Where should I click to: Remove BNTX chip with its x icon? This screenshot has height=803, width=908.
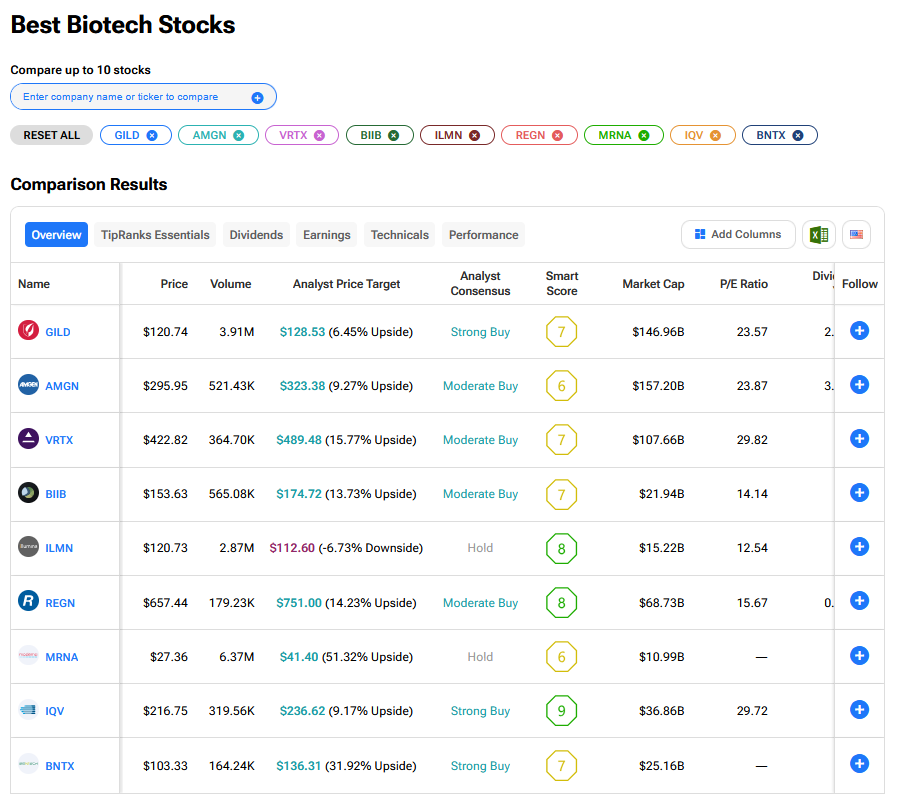pyautogui.click(x=797, y=135)
